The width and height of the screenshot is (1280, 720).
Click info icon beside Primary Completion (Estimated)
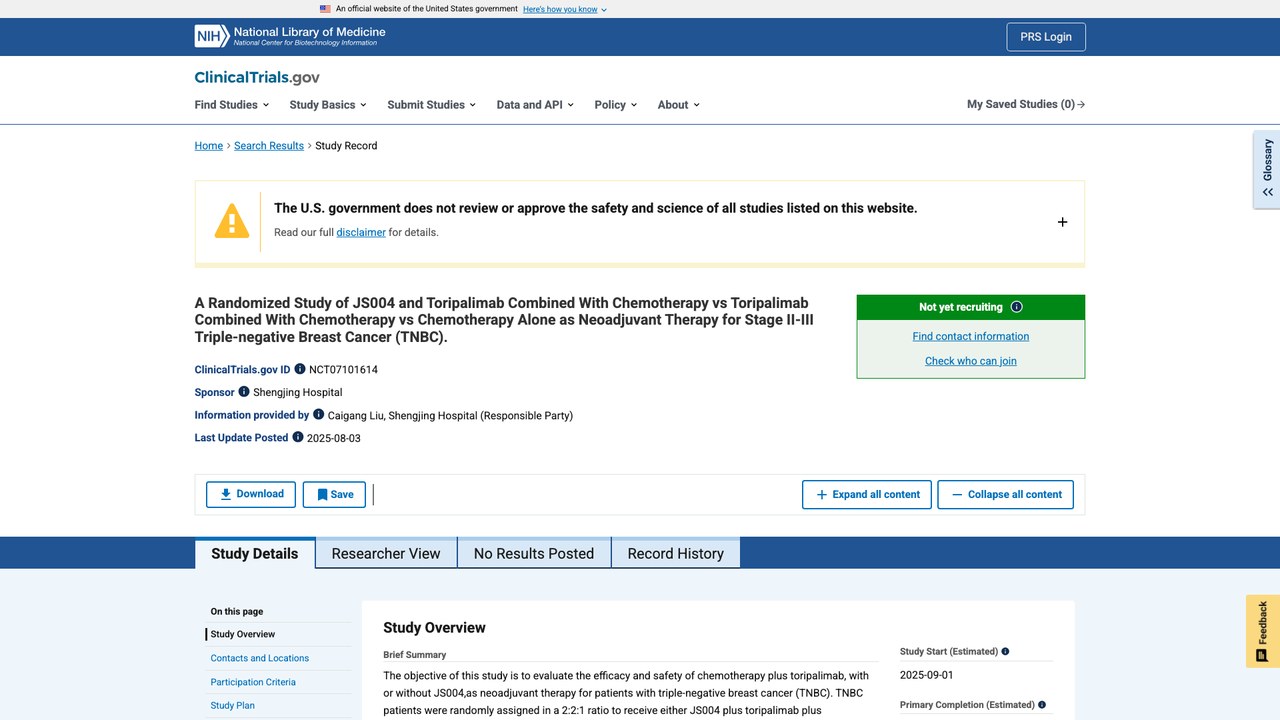coord(1042,705)
